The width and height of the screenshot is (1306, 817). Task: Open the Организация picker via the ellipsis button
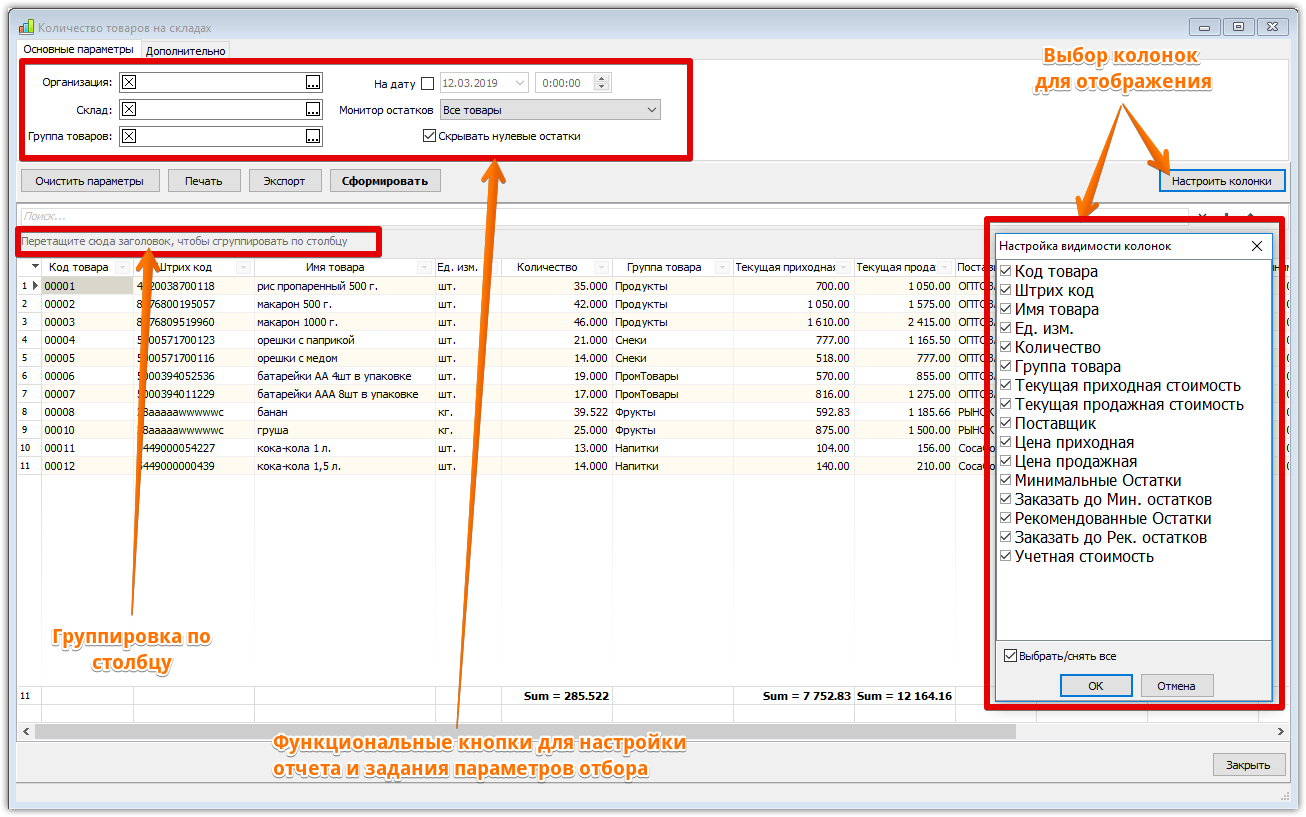point(313,83)
